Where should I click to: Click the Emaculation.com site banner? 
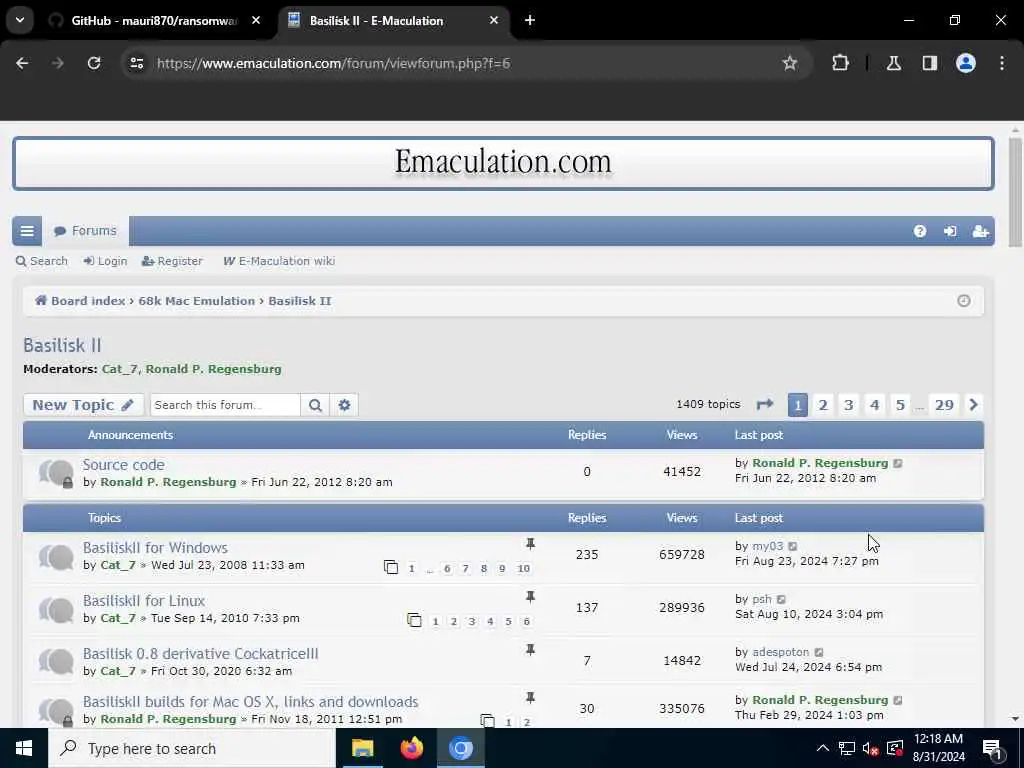503,163
